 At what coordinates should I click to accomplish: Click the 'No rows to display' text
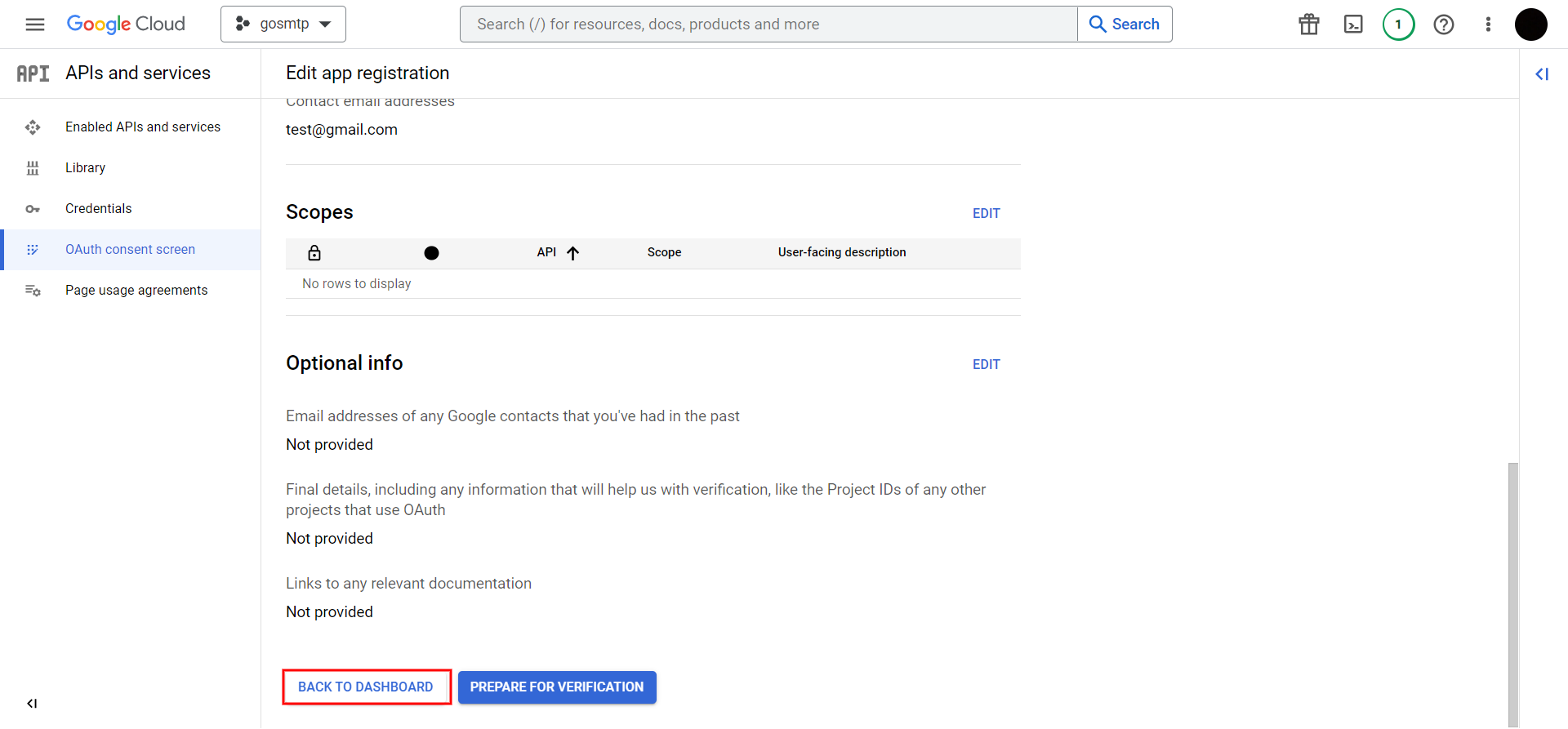[357, 284]
